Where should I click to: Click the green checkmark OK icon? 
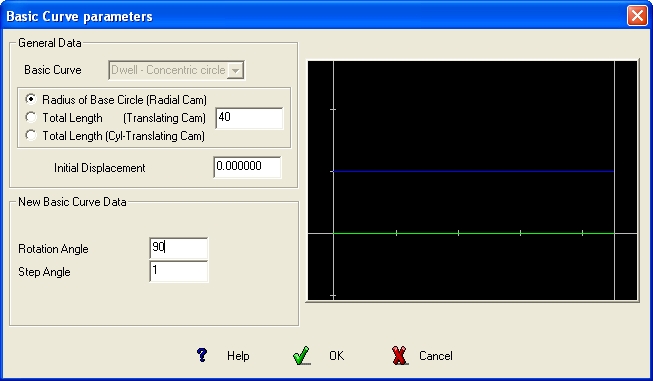point(301,356)
